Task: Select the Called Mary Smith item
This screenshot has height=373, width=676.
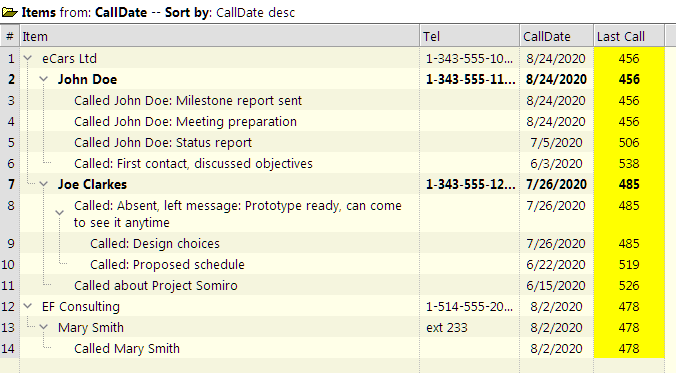Action: click(127, 348)
